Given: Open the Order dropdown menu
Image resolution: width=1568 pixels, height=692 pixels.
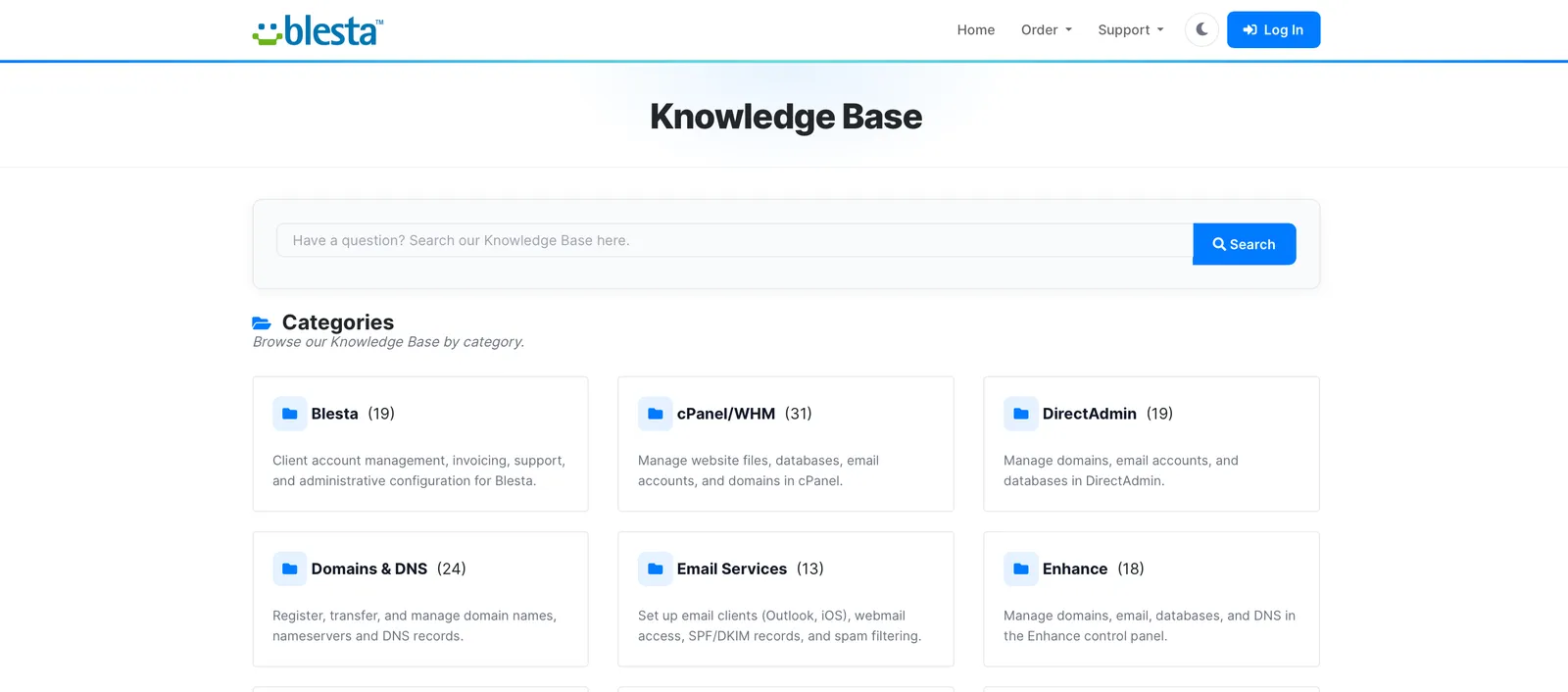Looking at the screenshot, I should 1047,30.
